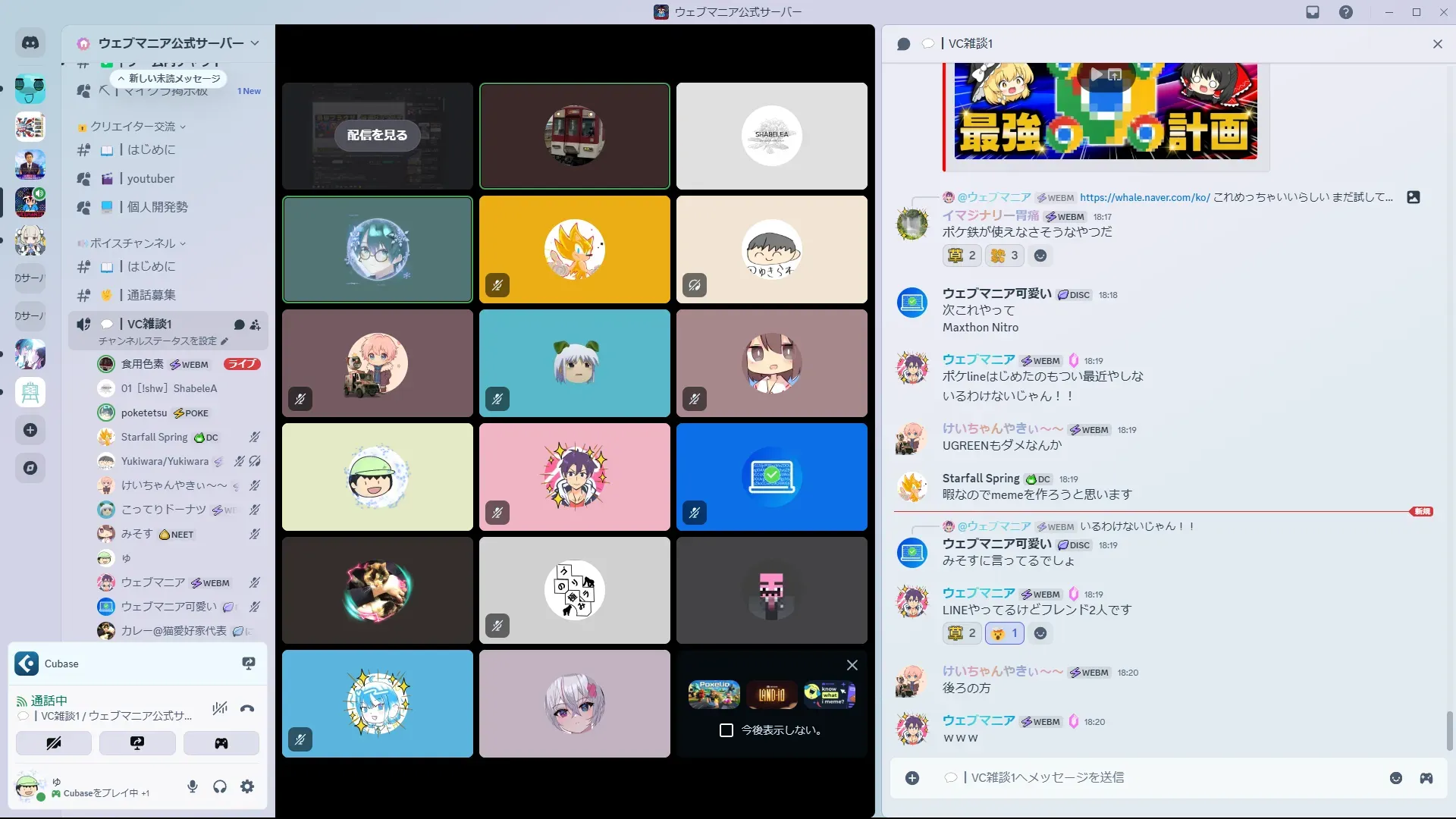Deafen audio with headphones icon

220,787
